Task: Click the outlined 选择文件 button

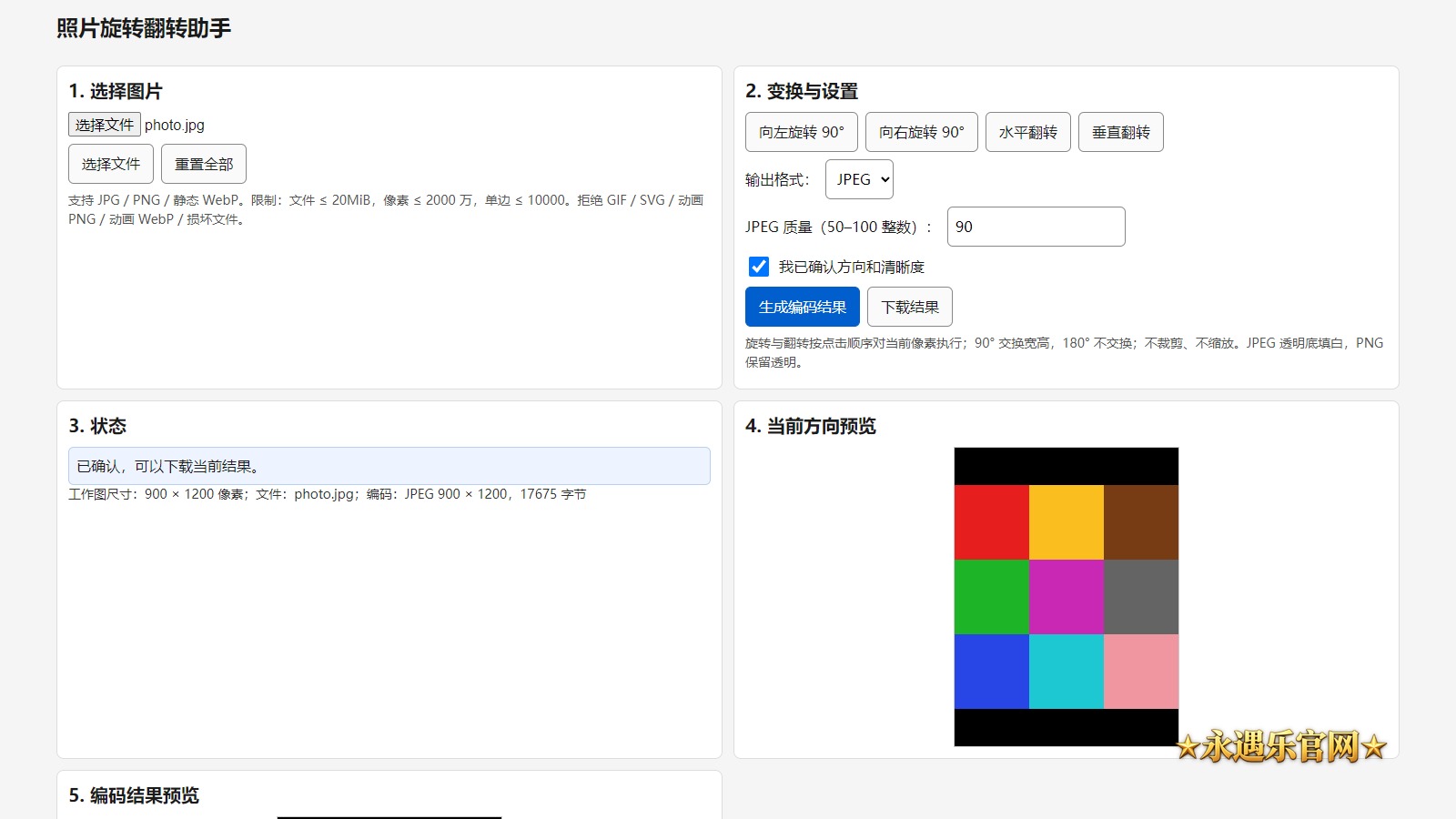Action: click(111, 164)
